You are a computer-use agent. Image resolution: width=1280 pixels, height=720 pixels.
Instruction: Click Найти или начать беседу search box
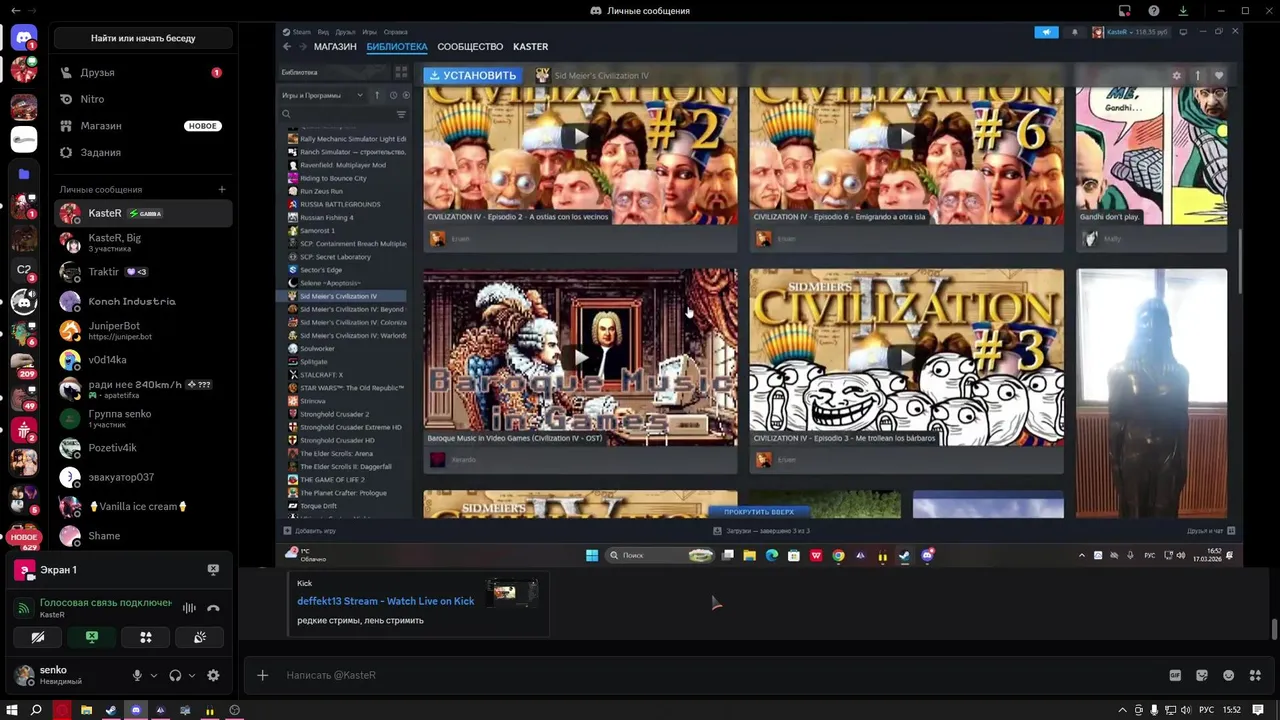click(143, 38)
